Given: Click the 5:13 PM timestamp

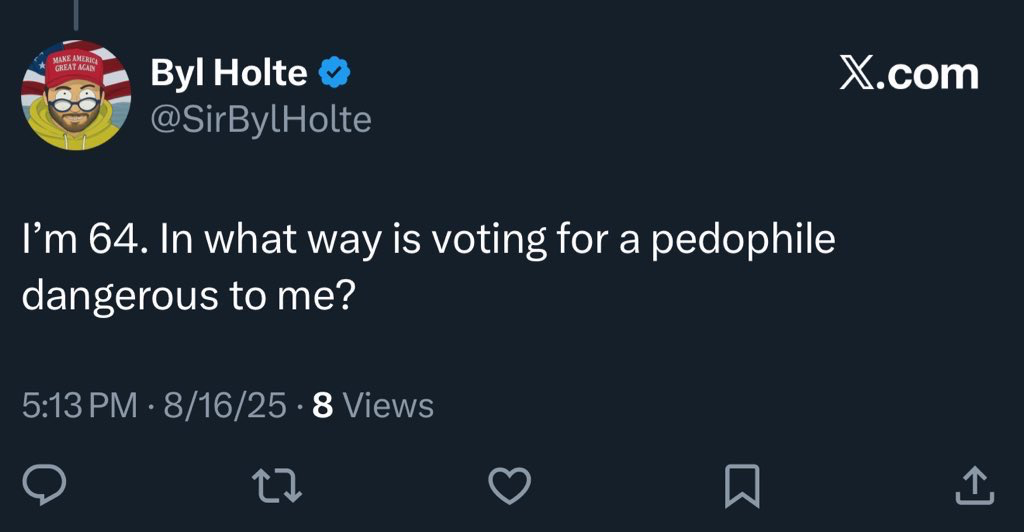Looking at the screenshot, I should click(80, 405).
